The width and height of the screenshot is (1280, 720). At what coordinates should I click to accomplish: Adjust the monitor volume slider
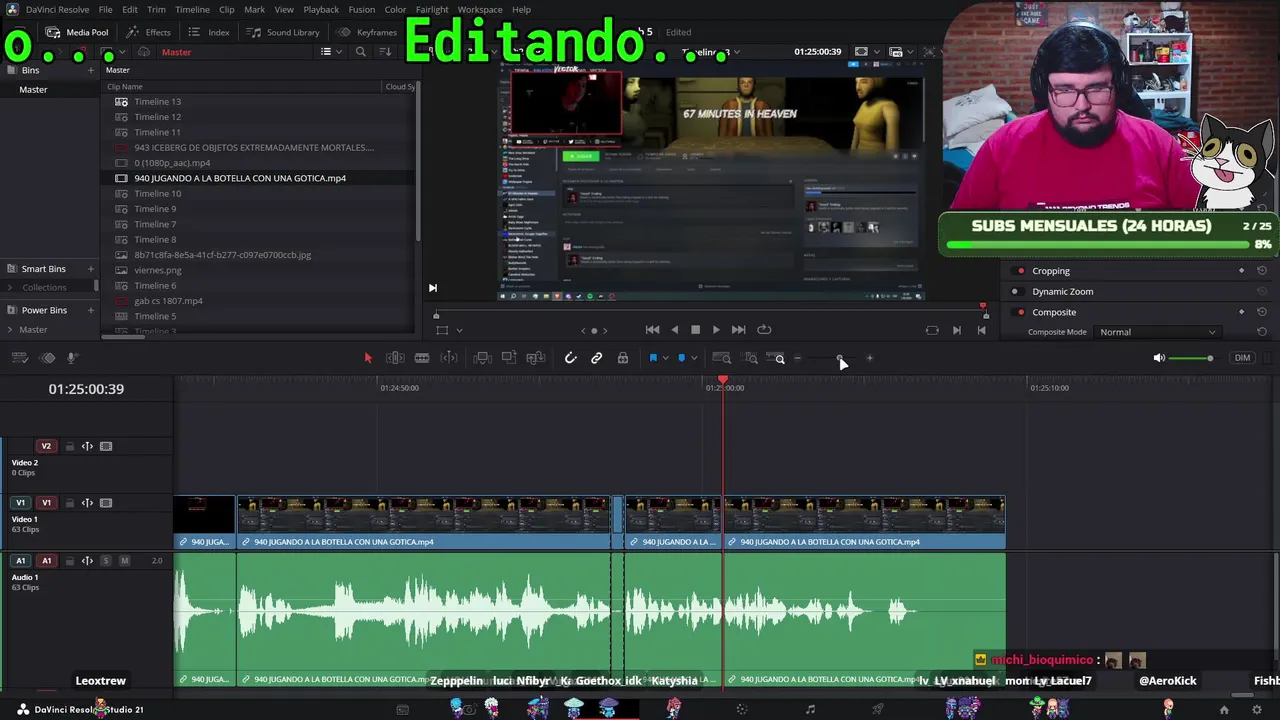coord(1191,358)
